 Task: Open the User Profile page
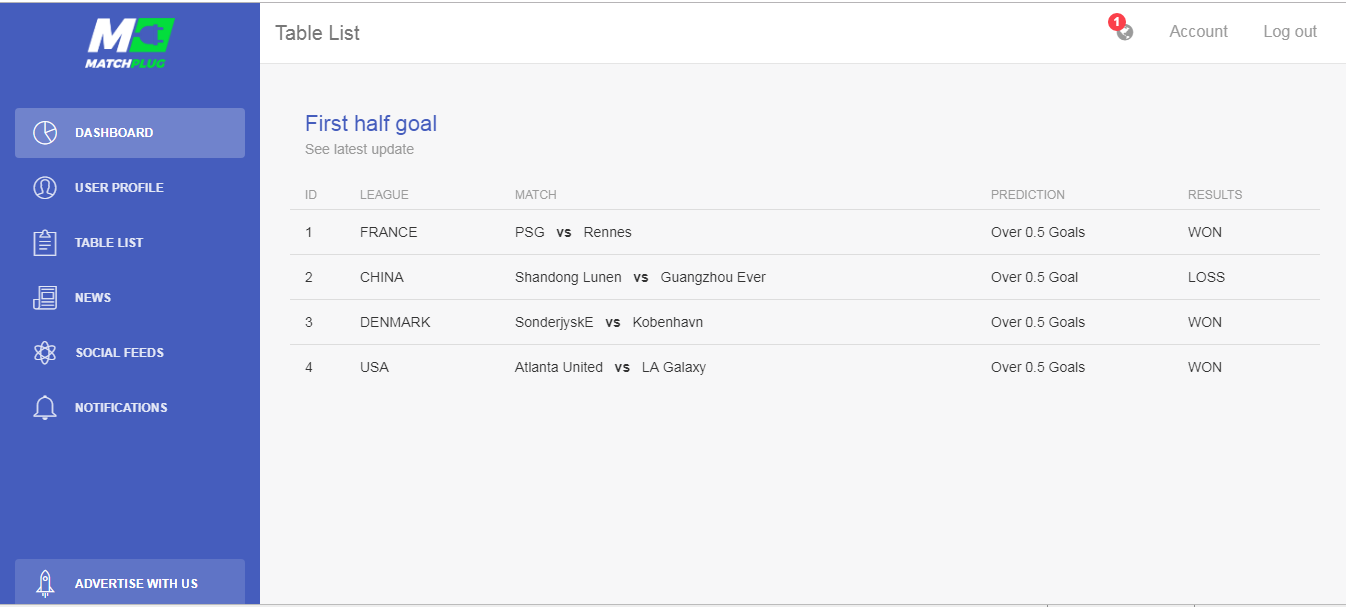130,188
